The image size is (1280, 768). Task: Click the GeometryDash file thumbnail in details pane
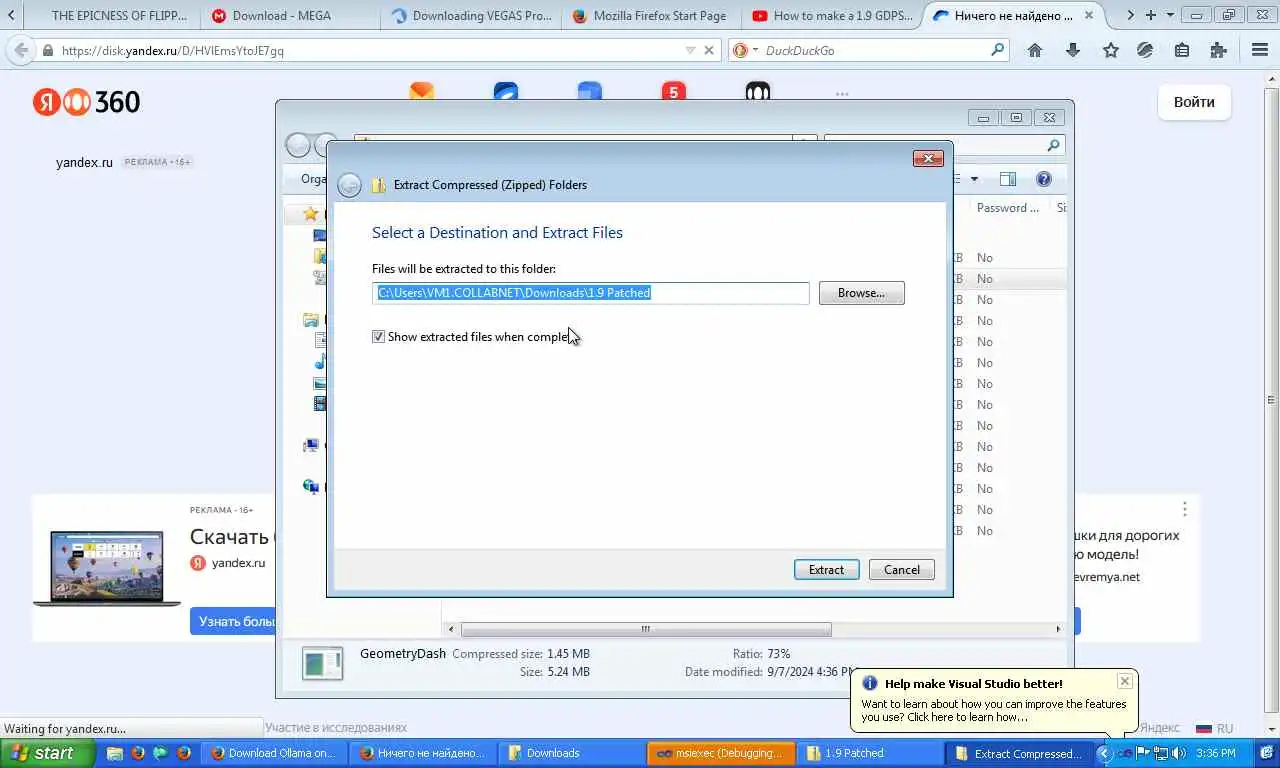coord(323,665)
